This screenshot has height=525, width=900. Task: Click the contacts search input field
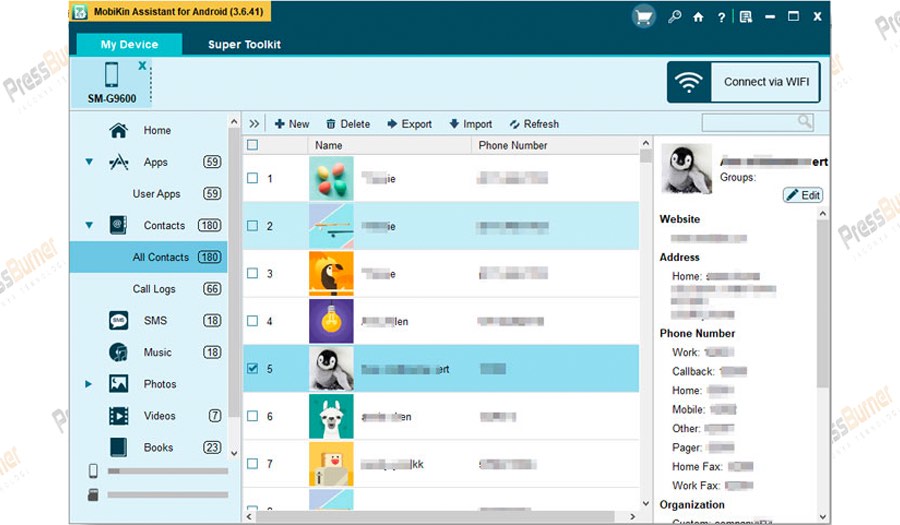tap(750, 122)
